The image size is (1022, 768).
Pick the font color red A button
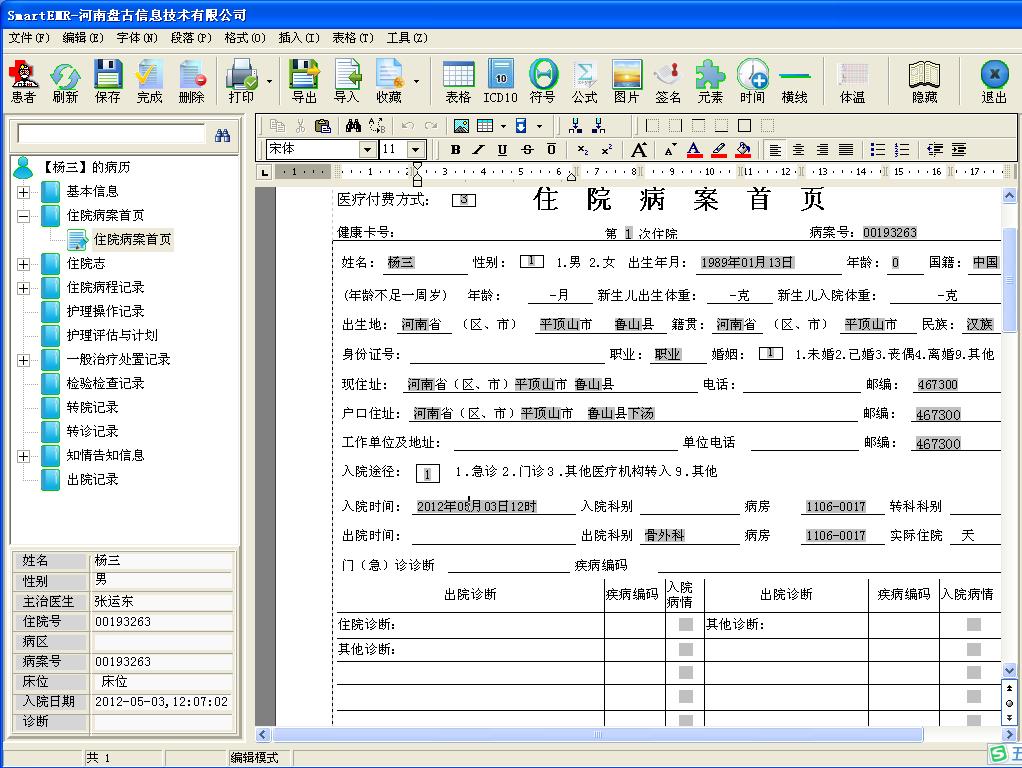pyautogui.click(x=694, y=150)
